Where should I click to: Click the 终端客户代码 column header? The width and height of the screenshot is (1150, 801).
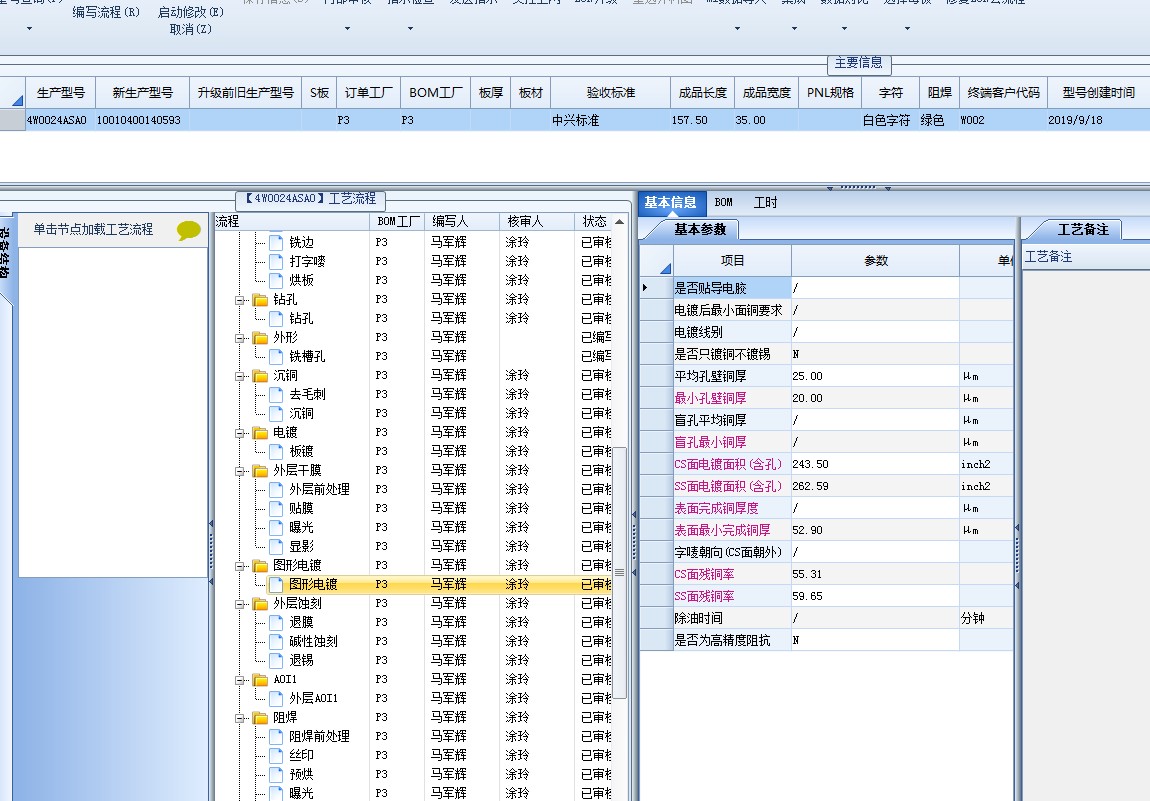1003,93
